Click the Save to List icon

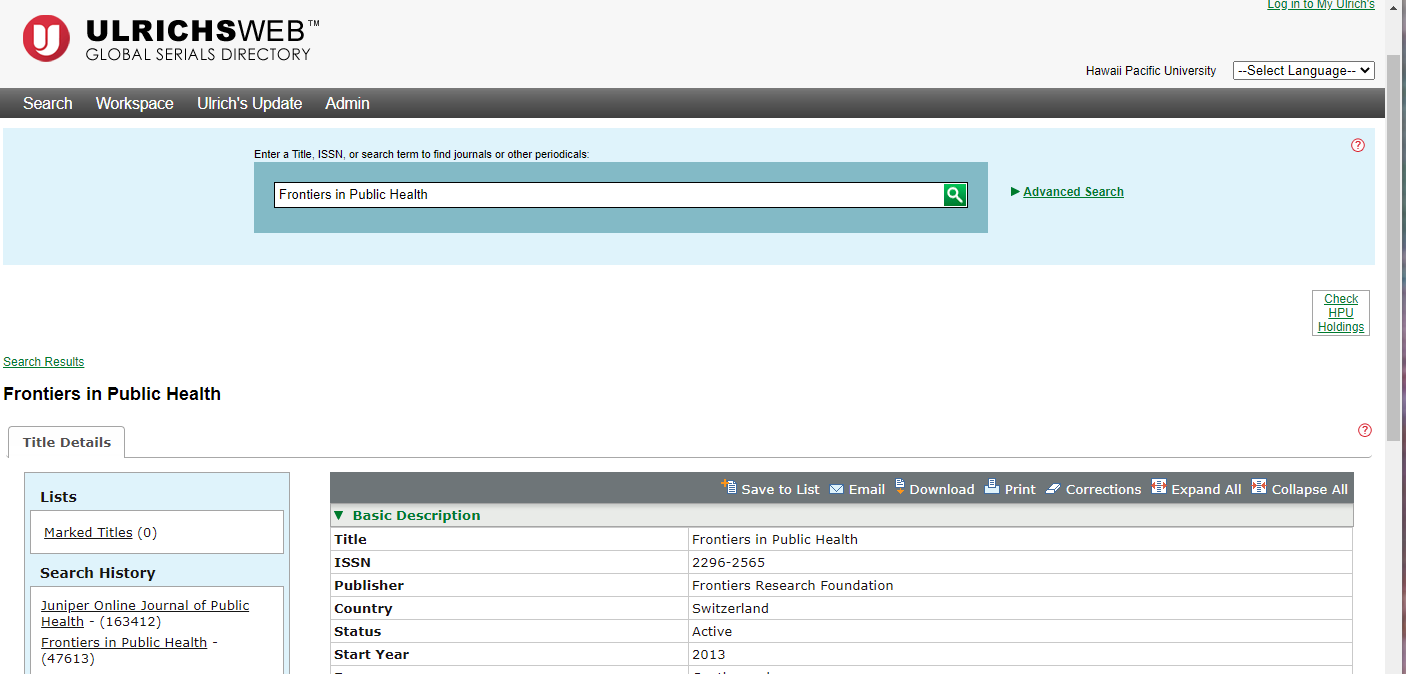728,487
